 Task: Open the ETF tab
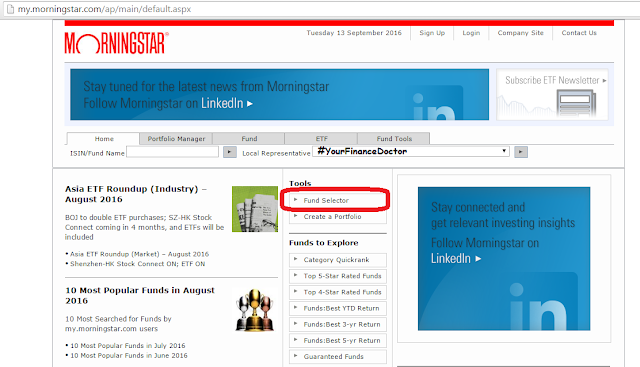(321, 139)
